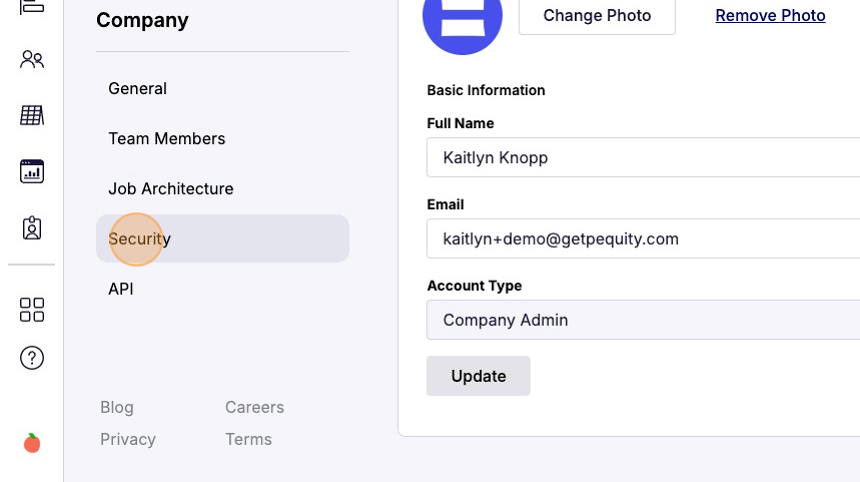This screenshot has width=860, height=482.
Task: Click the ID badge sidebar icon
Action: [x=32, y=228]
